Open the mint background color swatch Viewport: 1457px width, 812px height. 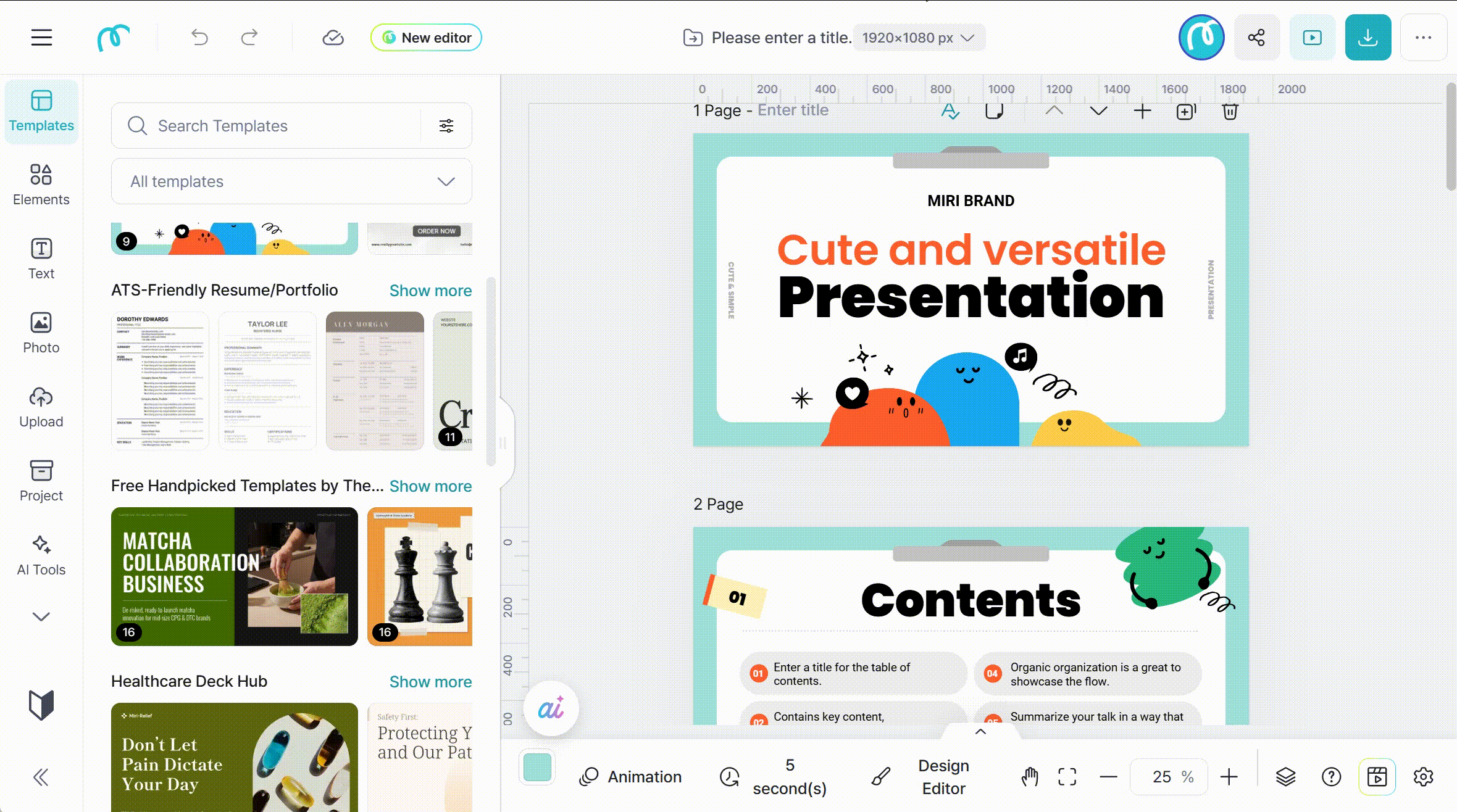click(537, 768)
